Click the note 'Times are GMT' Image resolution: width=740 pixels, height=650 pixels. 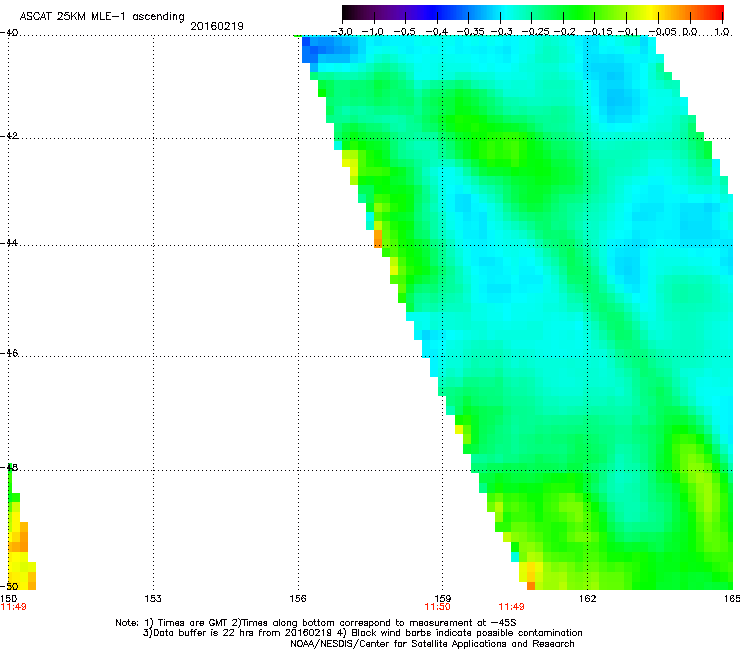192,623
